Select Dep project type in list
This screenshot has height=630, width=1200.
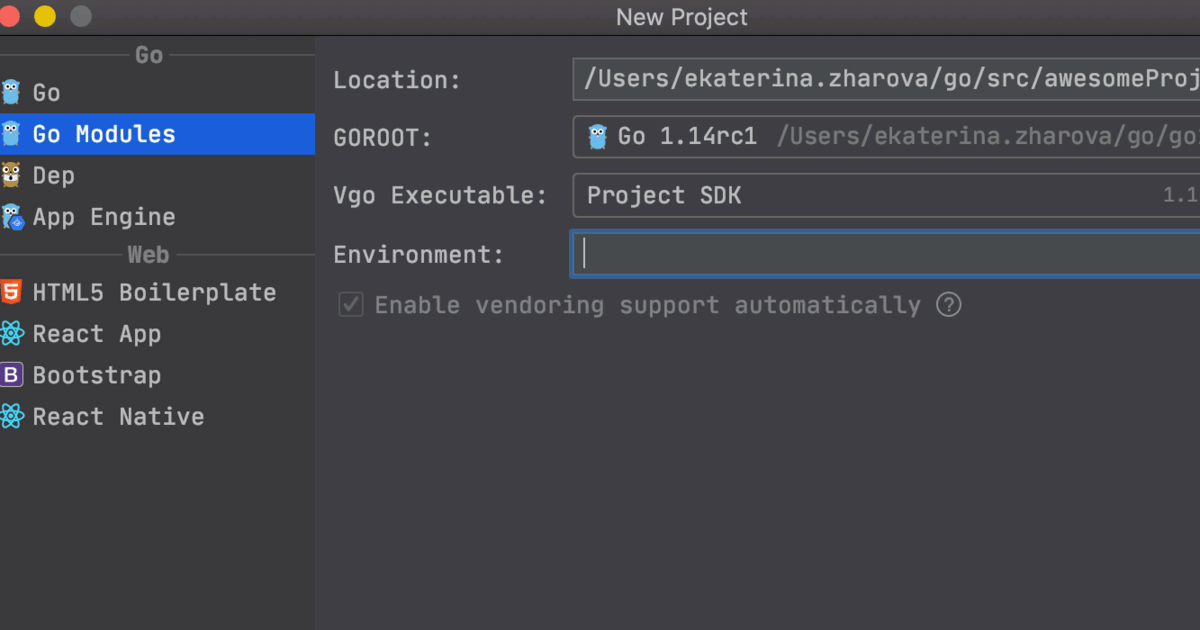54,176
